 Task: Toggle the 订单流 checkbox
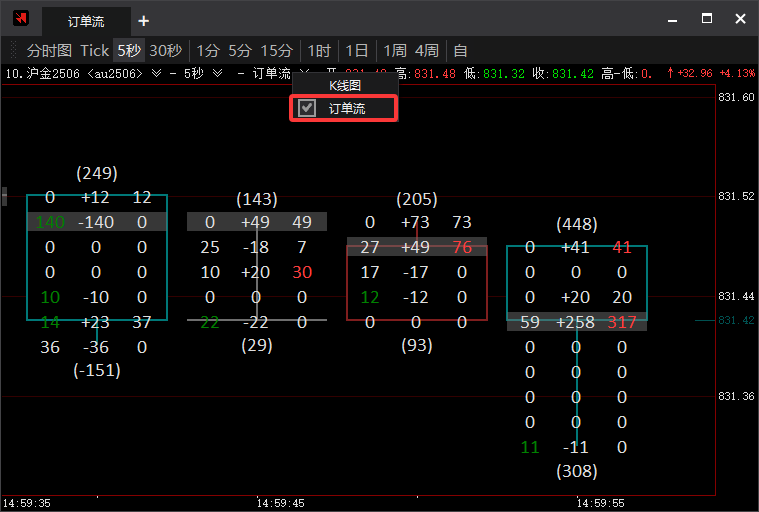pyautogui.click(x=308, y=108)
